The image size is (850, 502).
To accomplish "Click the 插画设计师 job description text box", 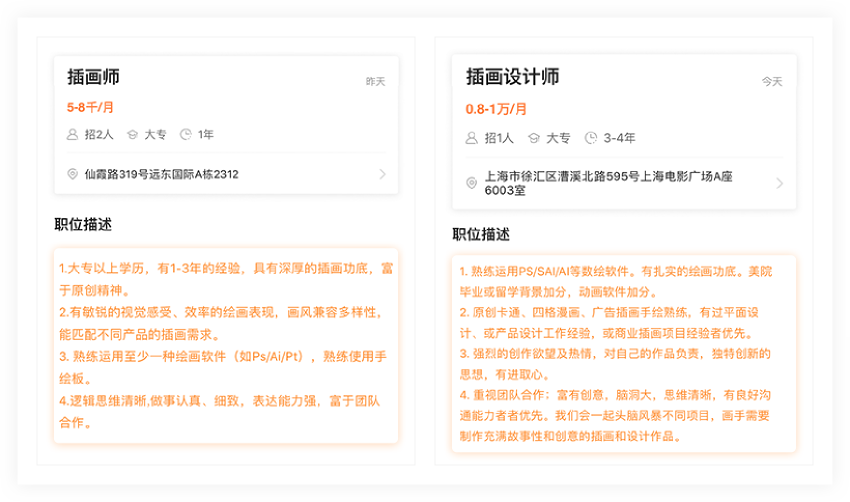I will point(624,353).
